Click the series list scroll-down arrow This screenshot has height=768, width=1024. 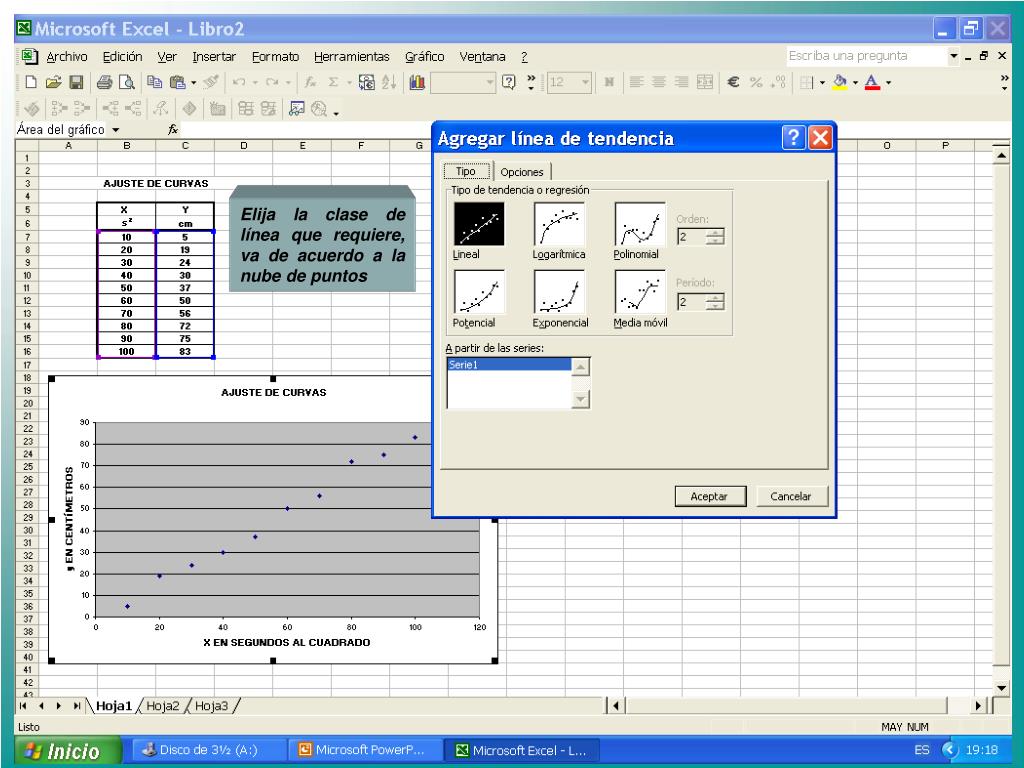coord(581,399)
